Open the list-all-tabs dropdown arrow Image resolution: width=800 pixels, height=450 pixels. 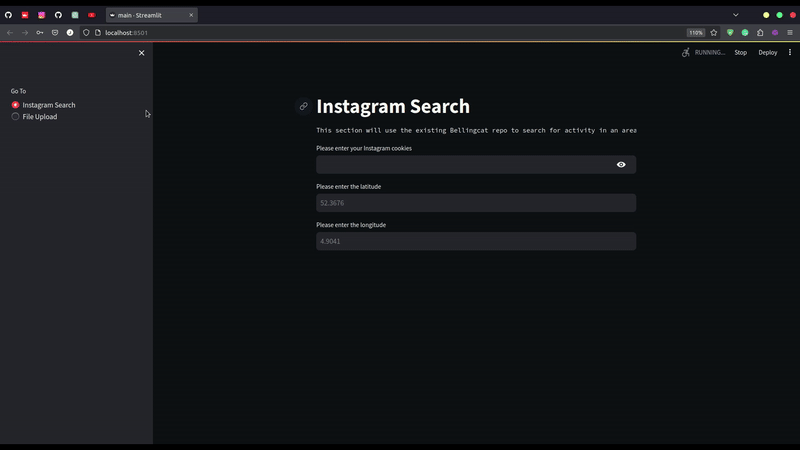point(736,15)
